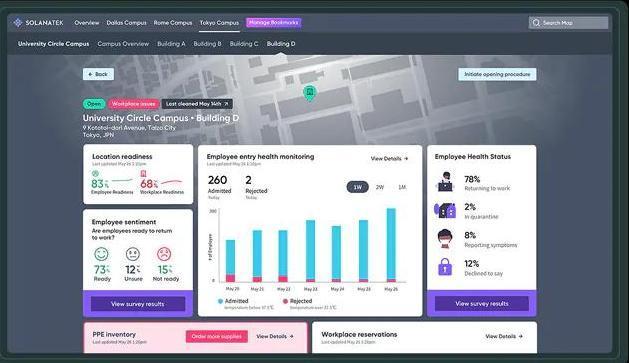Viewport: 629px width, 363px height.
Task: Open the Overview nav item
Action: 87,23
